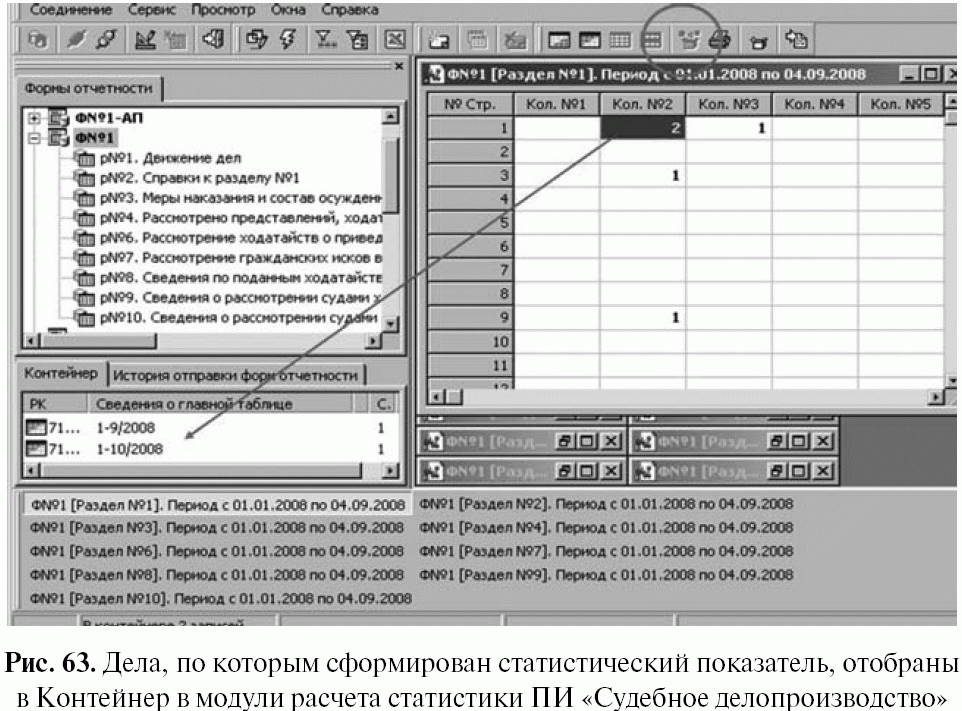The height and width of the screenshot is (711, 962).
Task: Open the Окна menu
Action: [x=288, y=10]
